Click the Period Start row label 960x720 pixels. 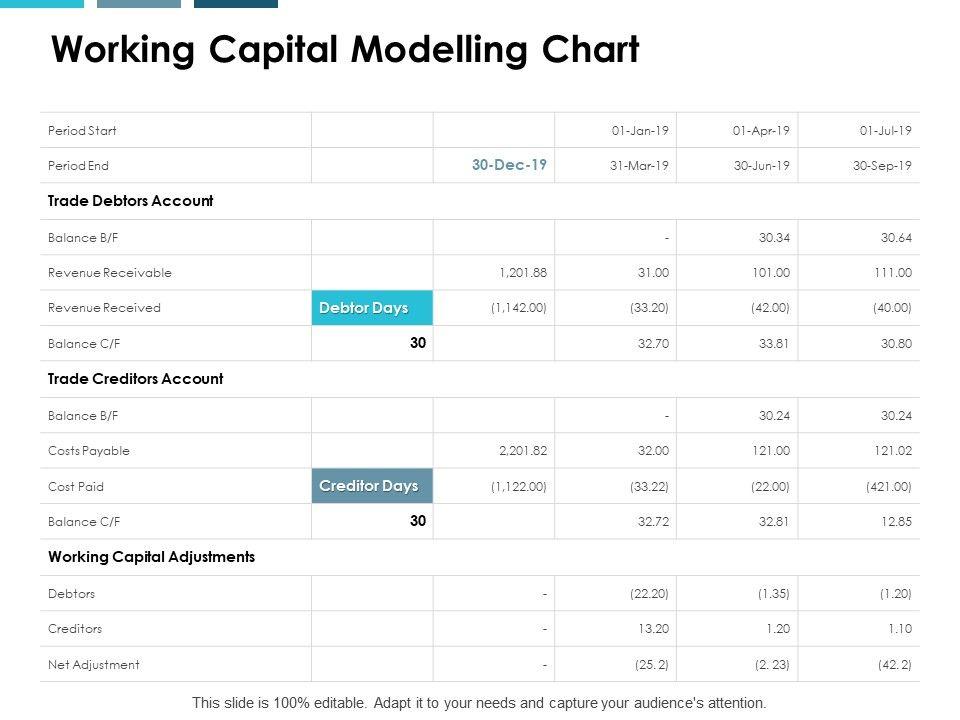tap(82, 131)
